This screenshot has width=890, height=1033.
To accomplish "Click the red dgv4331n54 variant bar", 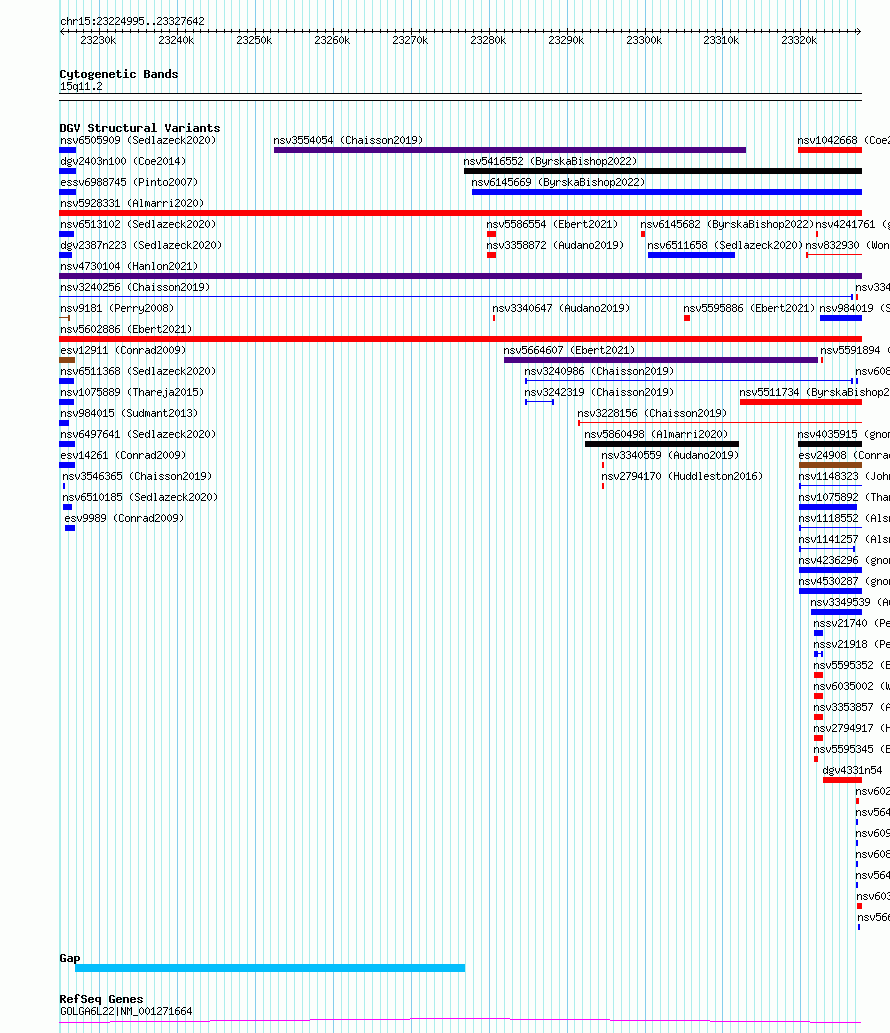I will pos(842,781).
